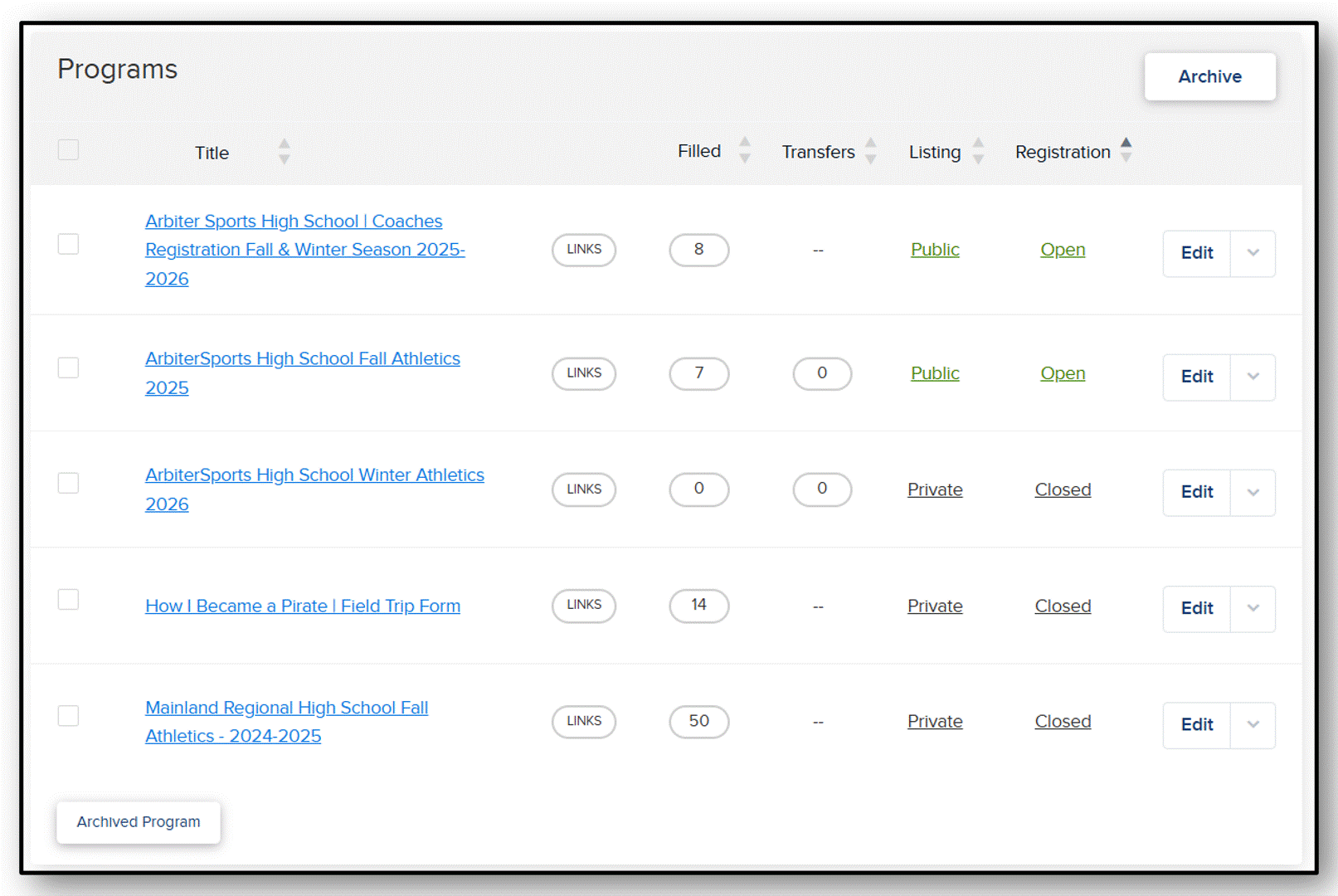Click Private listing for Mainland Regional row
This screenshot has width=1338, height=896.
(x=935, y=722)
